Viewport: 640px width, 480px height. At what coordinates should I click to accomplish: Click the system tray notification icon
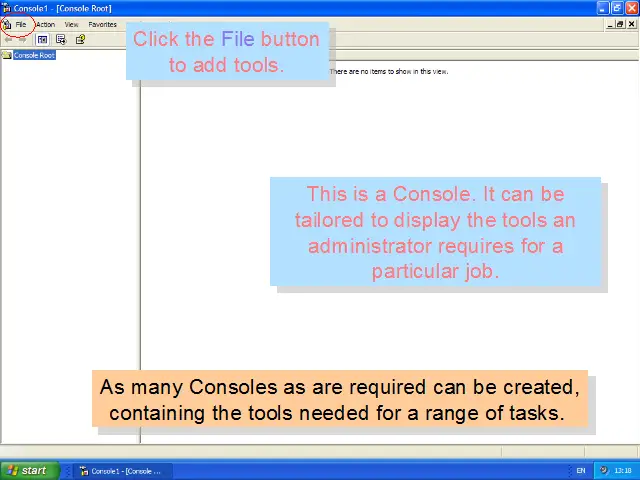(x=604, y=470)
